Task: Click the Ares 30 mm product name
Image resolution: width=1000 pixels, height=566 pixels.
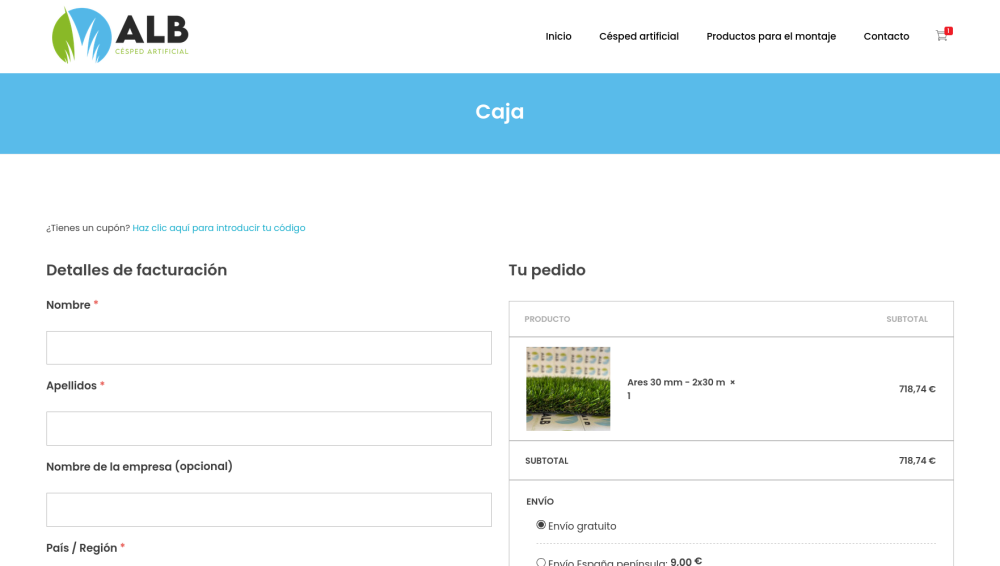Action: coord(675,382)
